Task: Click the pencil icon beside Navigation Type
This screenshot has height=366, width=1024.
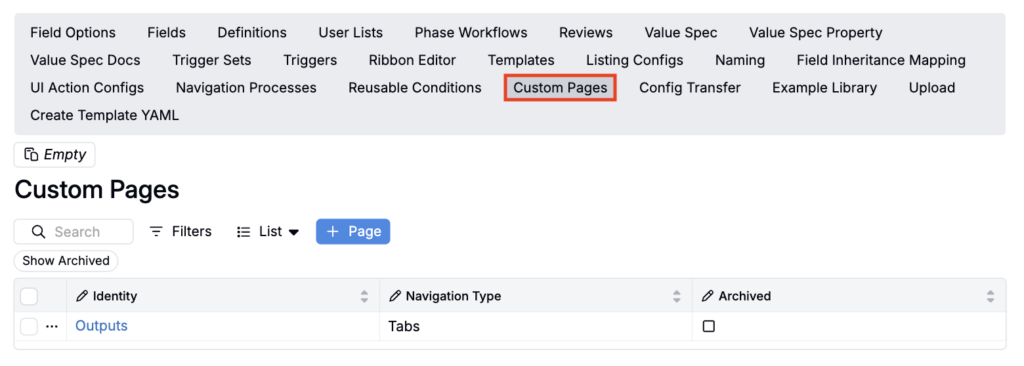Action: (x=394, y=296)
